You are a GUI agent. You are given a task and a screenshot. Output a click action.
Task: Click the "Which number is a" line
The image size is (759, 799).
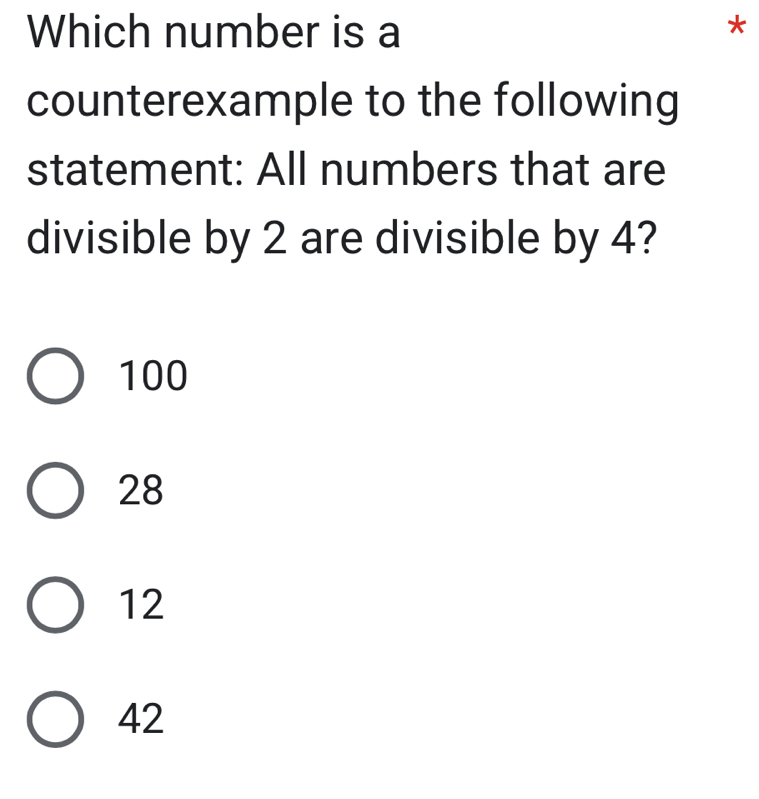[213, 33]
